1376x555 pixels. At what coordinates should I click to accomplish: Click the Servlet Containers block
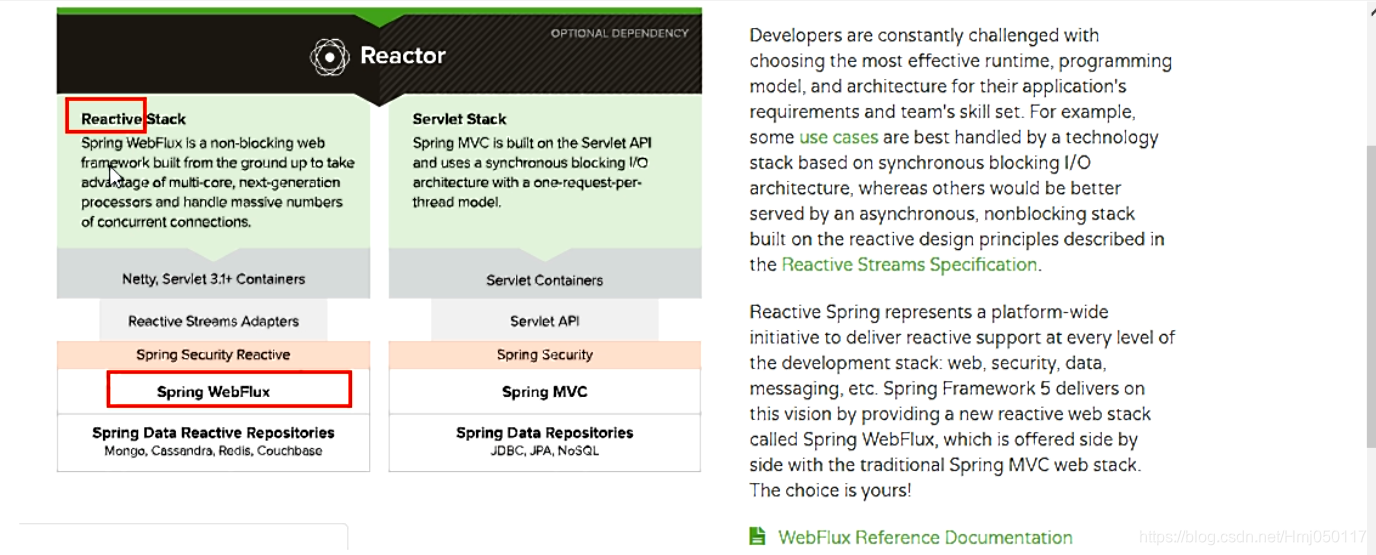pyautogui.click(x=544, y=280)
